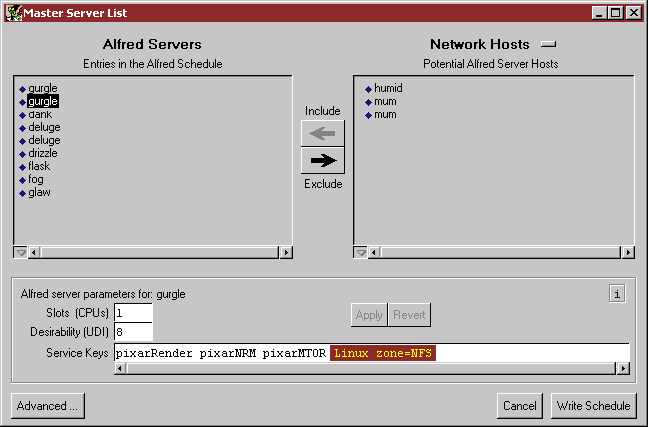Select the glaw server entry
648x427 pixels.
pyautogui.click(x=39, y=192)
